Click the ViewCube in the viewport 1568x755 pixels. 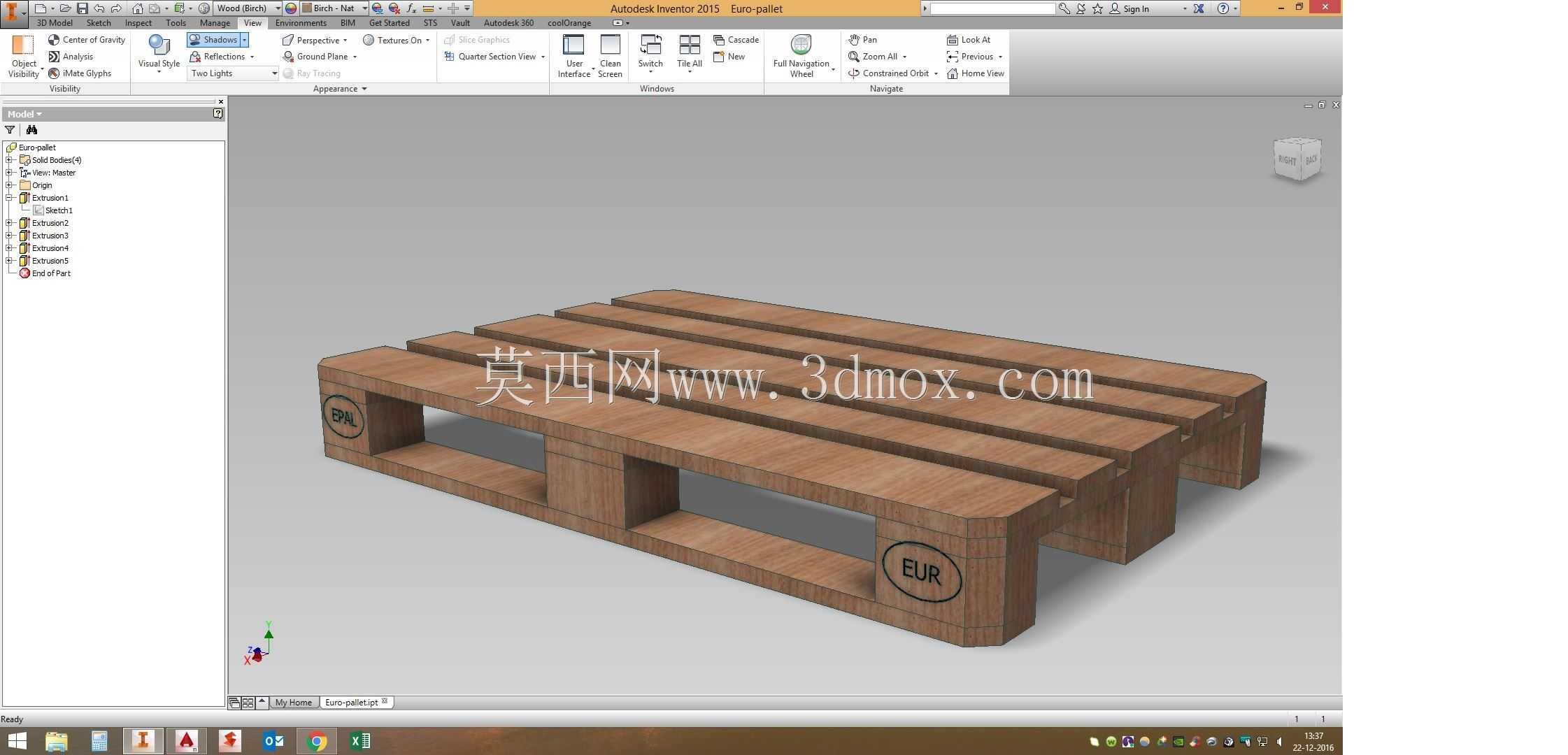coord(1298,159)
